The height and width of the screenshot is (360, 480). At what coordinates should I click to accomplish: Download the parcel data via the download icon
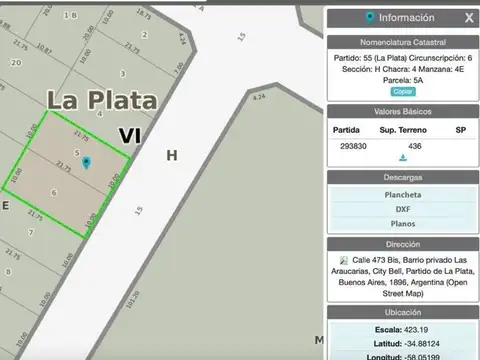403,158
